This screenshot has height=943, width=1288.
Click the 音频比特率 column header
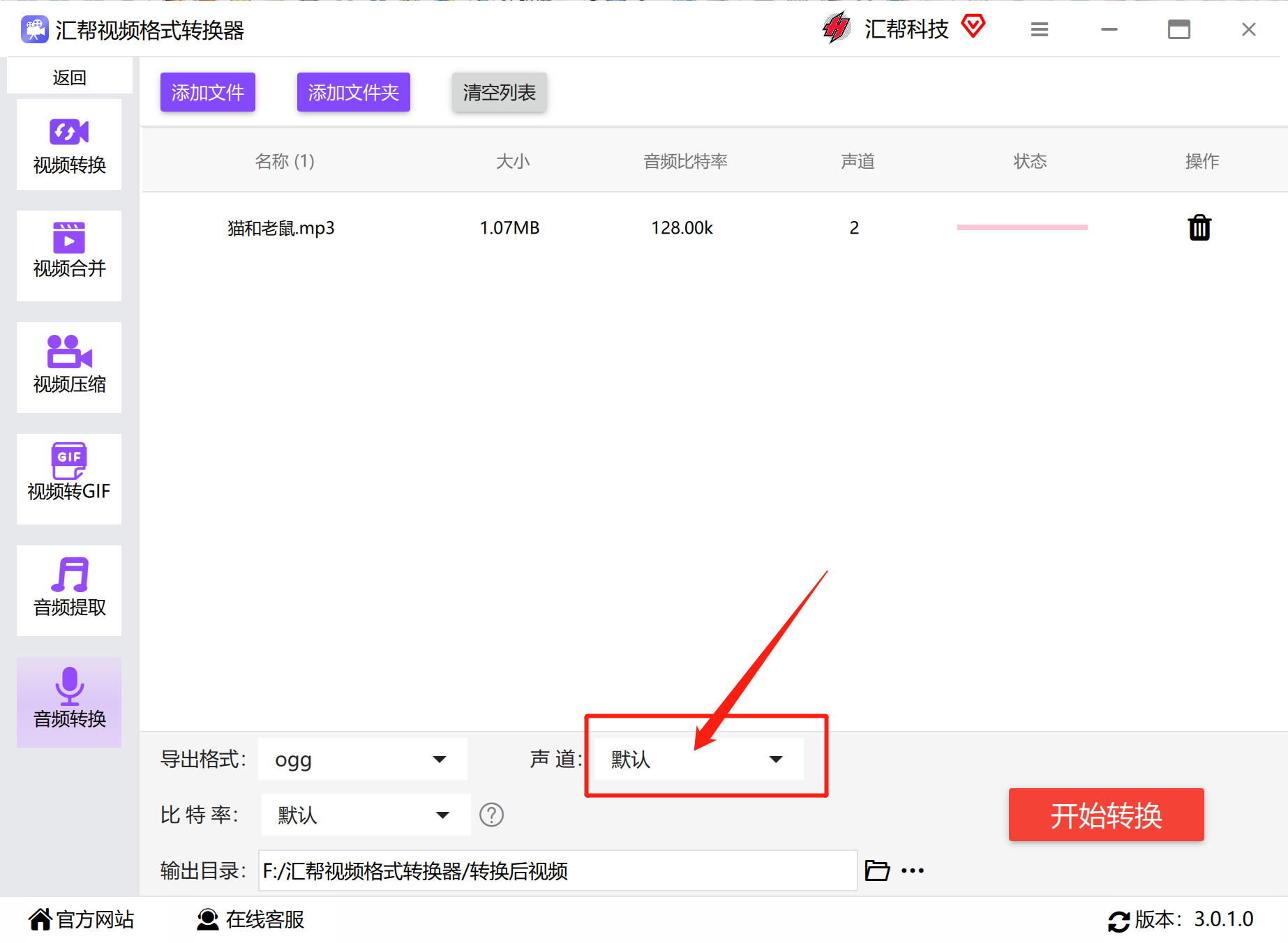[x=685, y=161]
